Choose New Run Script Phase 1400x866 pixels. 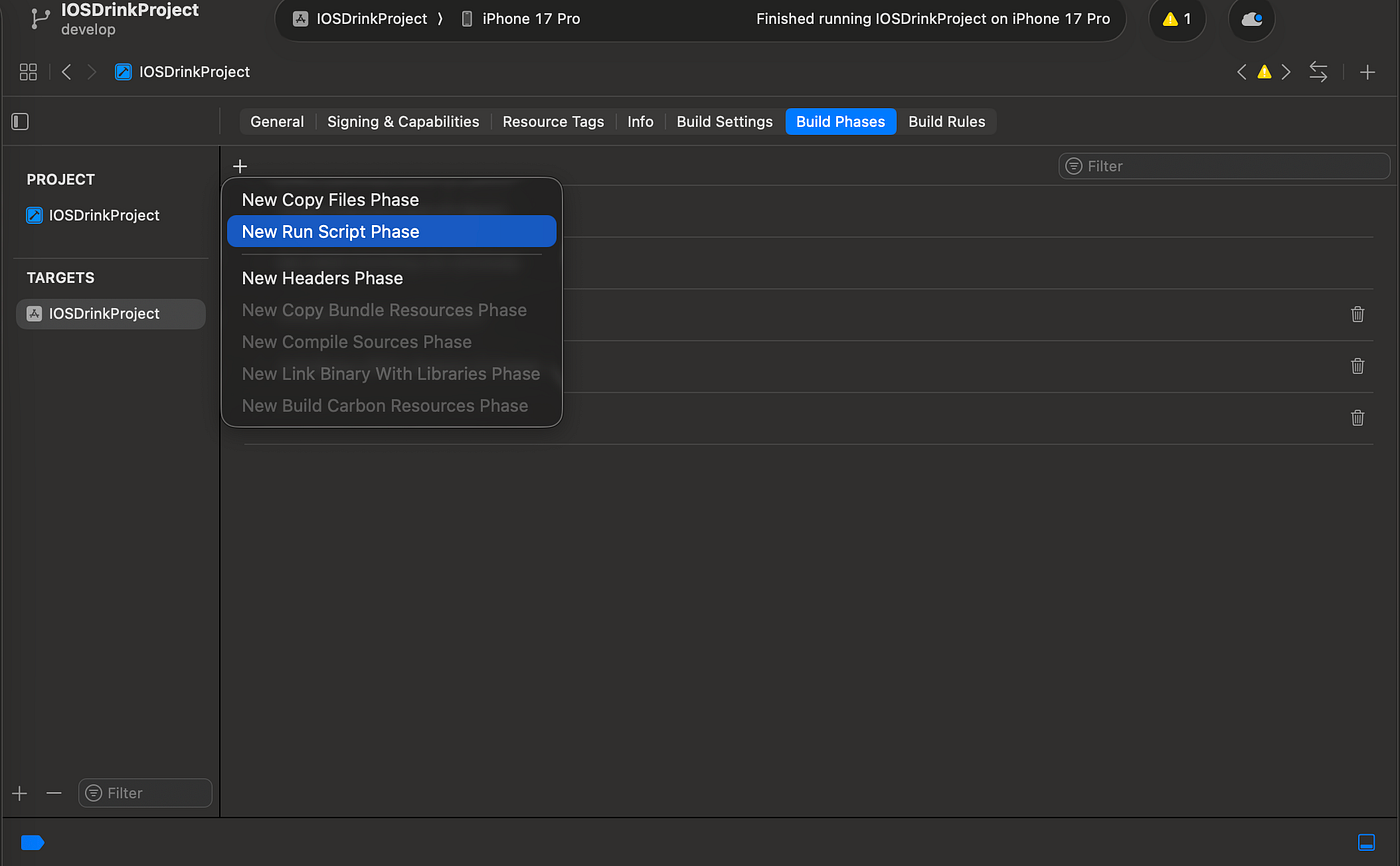(391, 231)
